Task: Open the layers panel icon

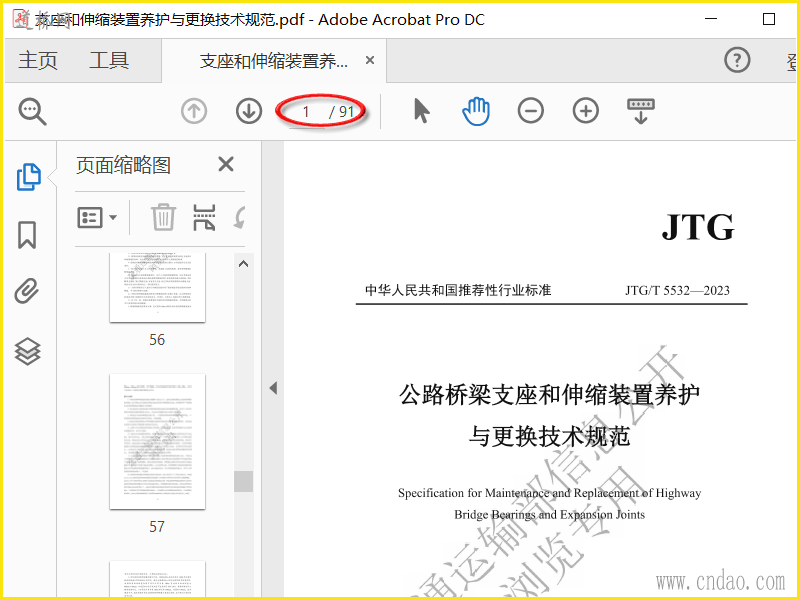Action: [28, 352]
